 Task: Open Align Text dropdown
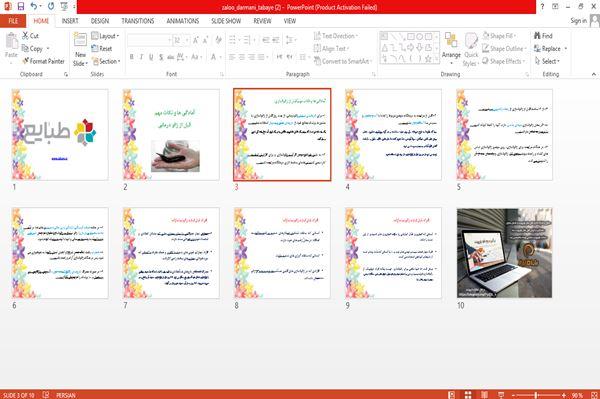[332, 49]
